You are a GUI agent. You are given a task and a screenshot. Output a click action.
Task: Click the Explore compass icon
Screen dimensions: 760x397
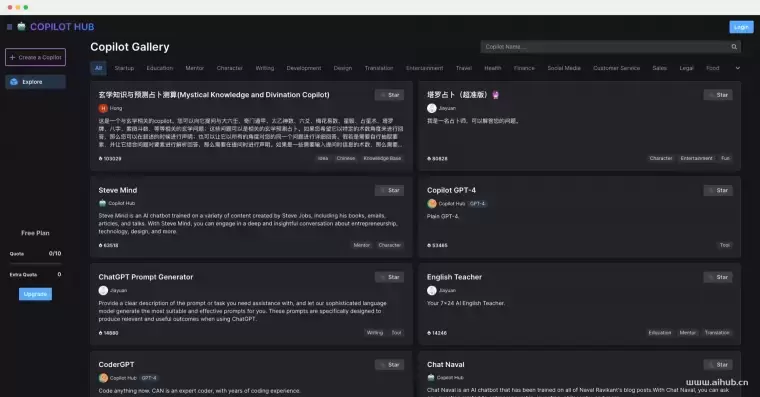[x=14, y=82]
